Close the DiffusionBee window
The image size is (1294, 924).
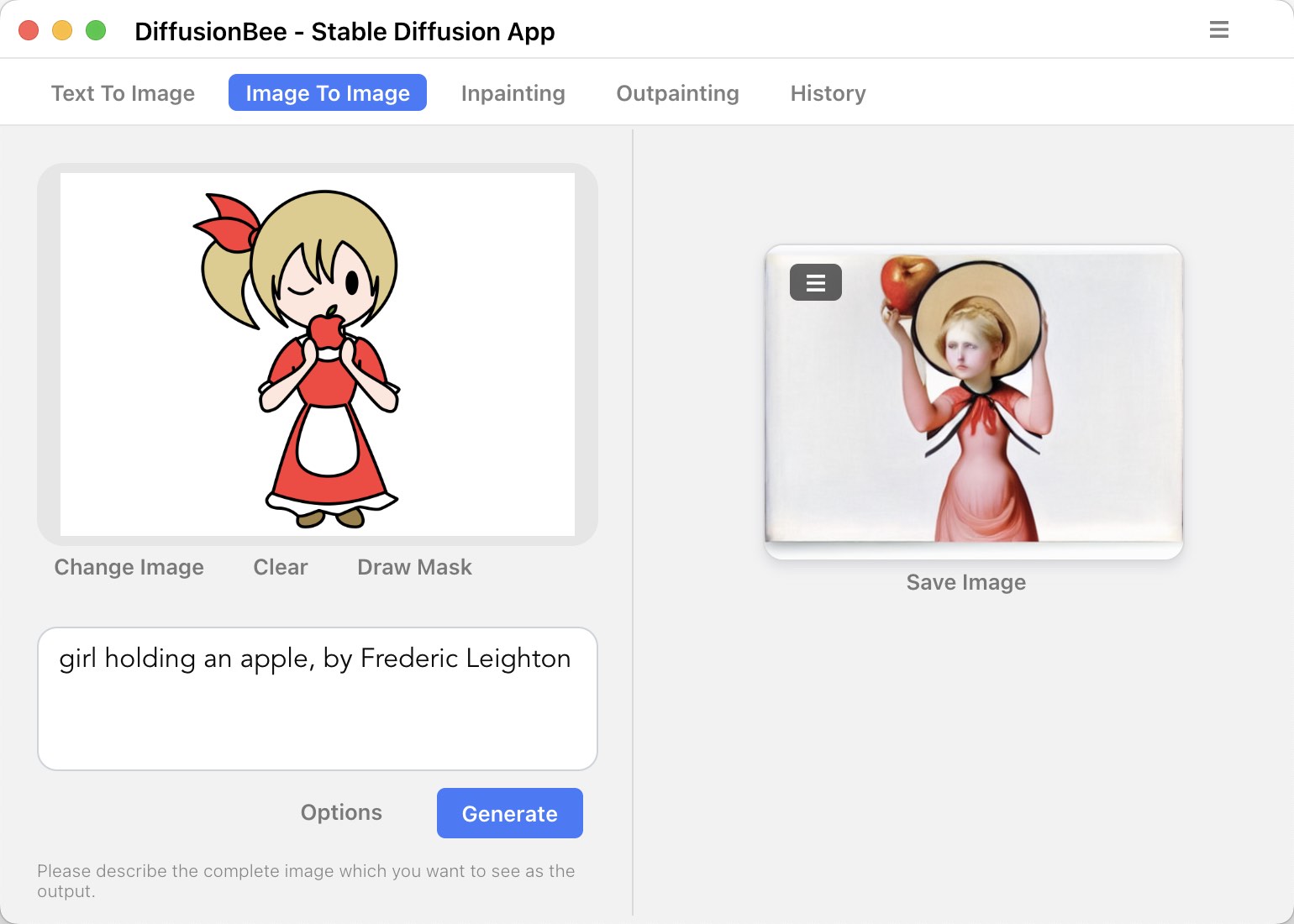click(29, 31)
